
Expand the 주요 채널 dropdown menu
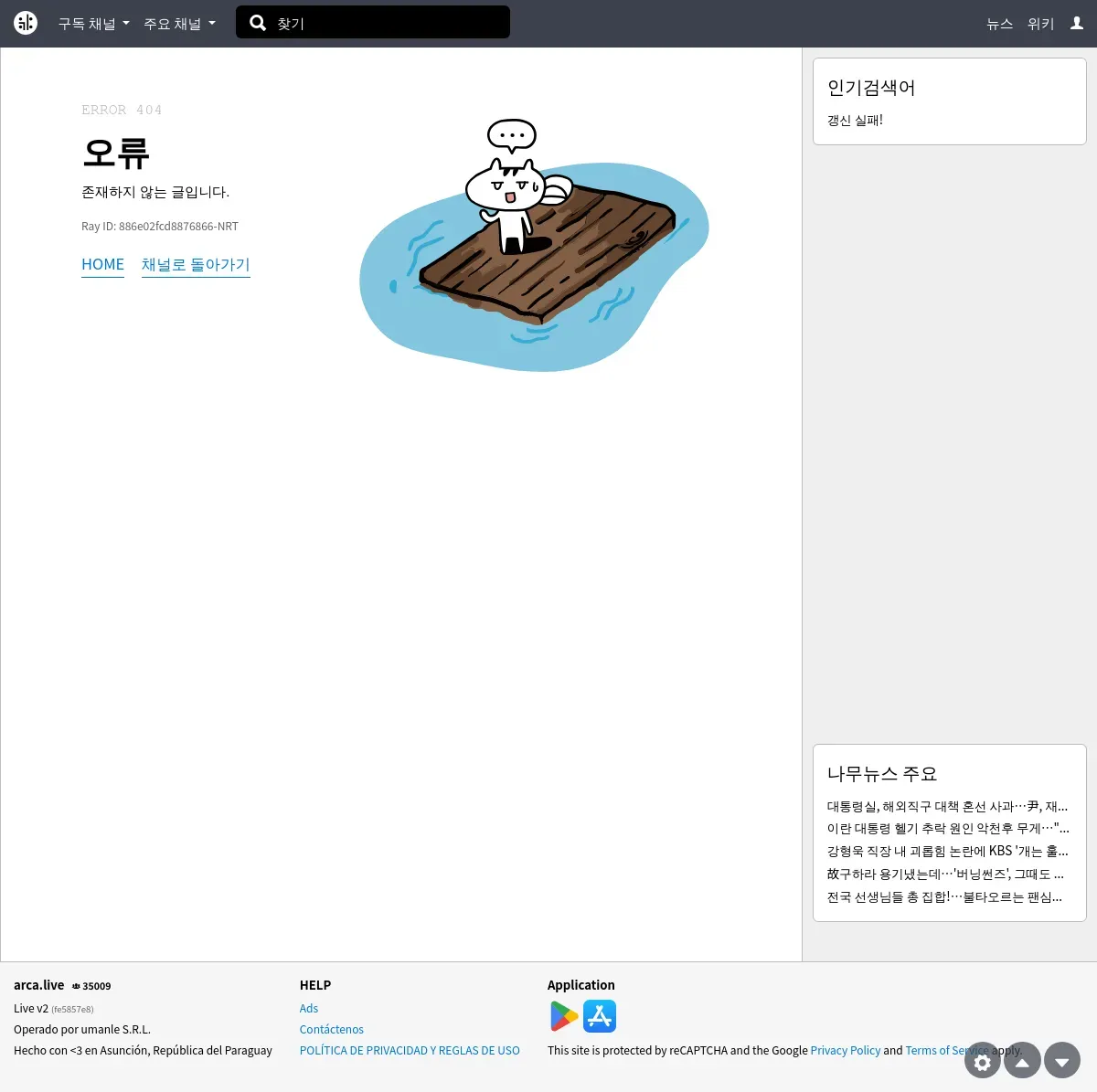point(180,24)
